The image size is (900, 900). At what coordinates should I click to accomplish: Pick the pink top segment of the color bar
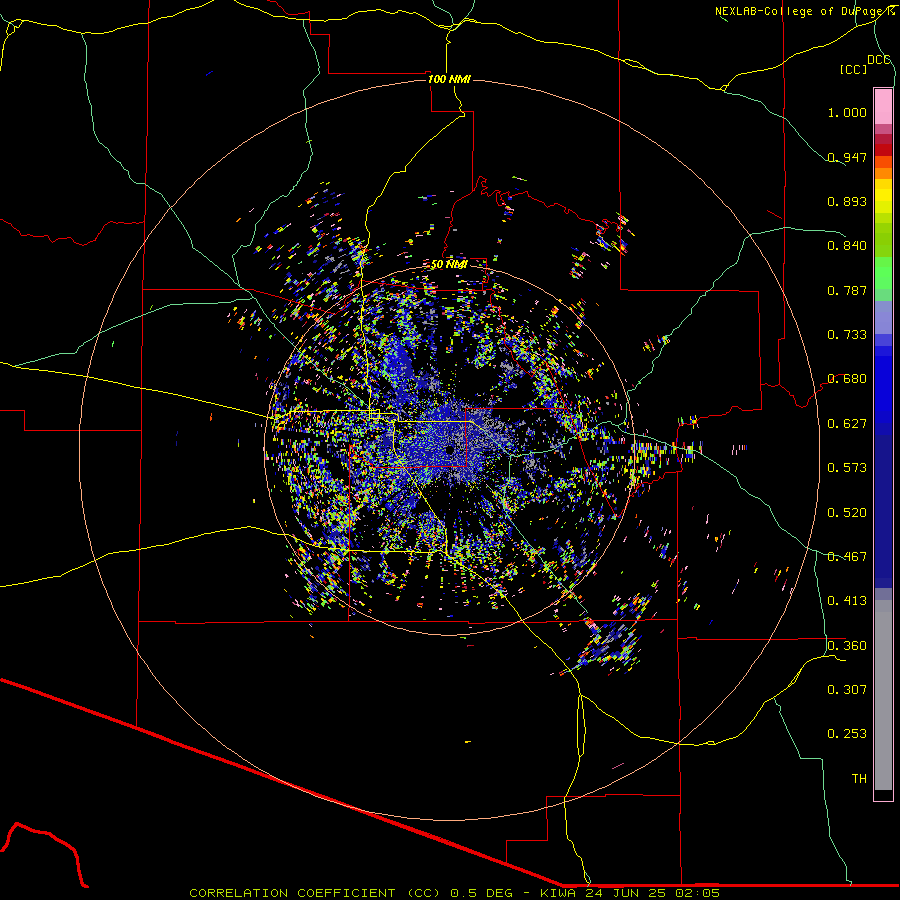[x=883, y=106]
